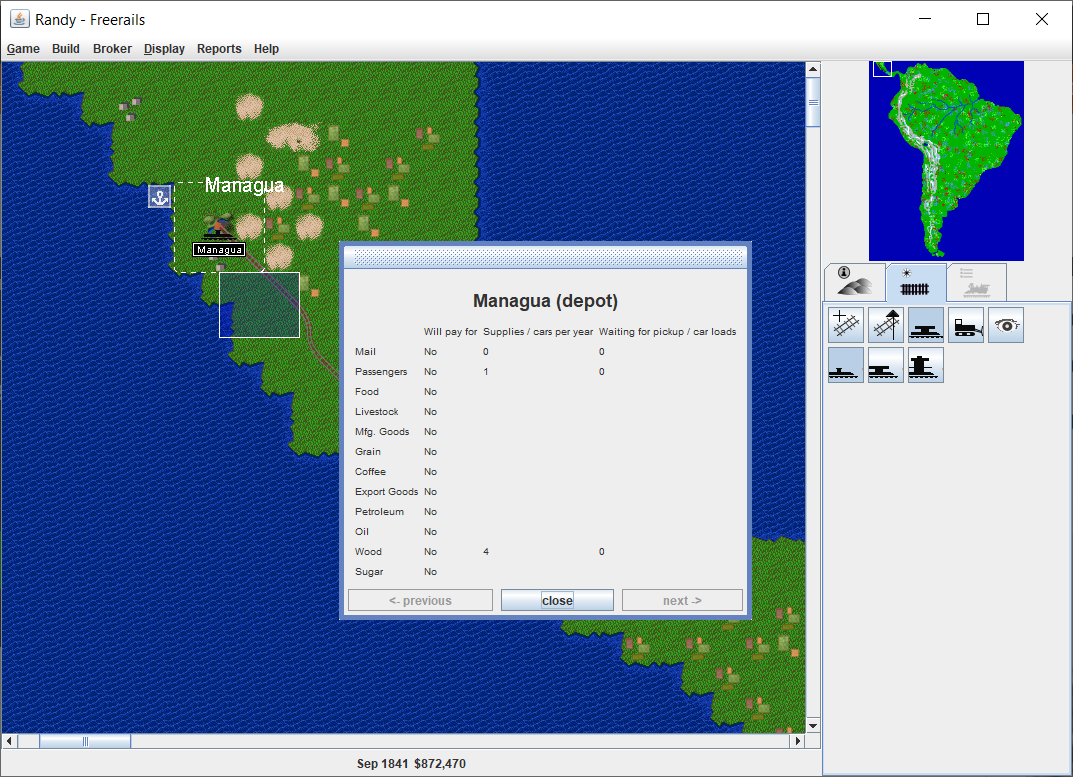Click the Wood supplies value 4

[486, 552]
